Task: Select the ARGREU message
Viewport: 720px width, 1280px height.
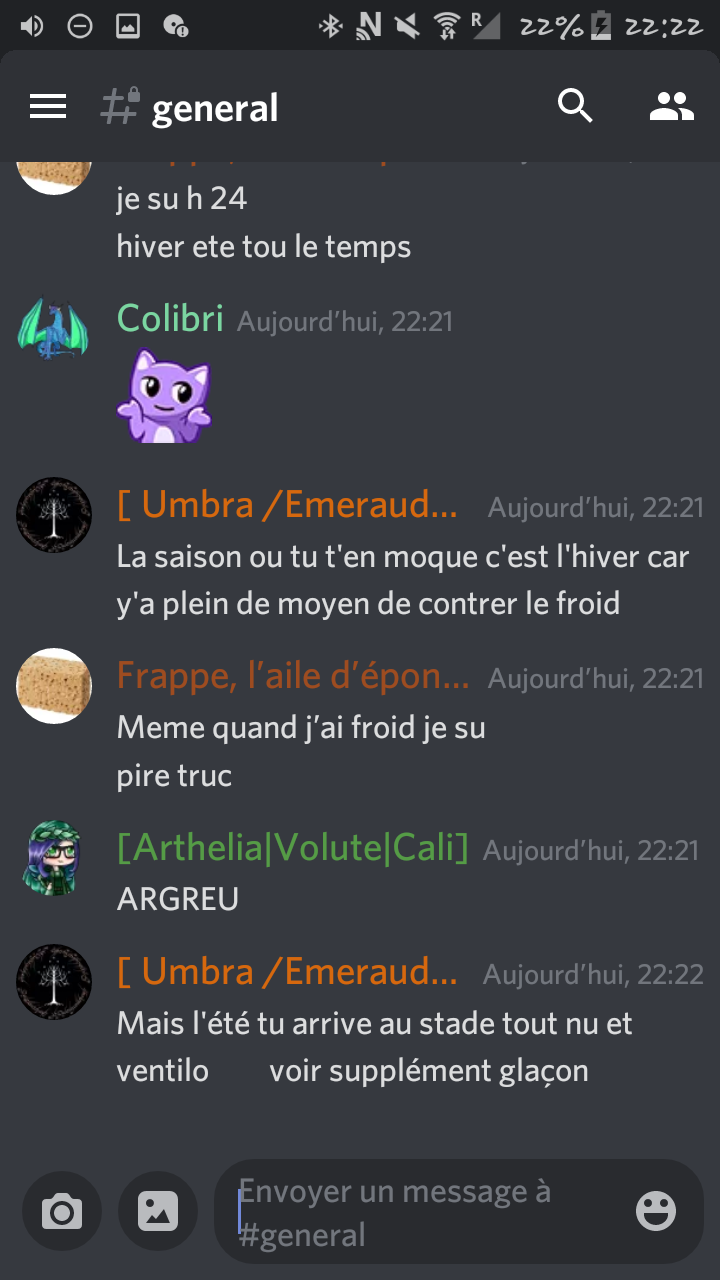Action: [178, 899]
